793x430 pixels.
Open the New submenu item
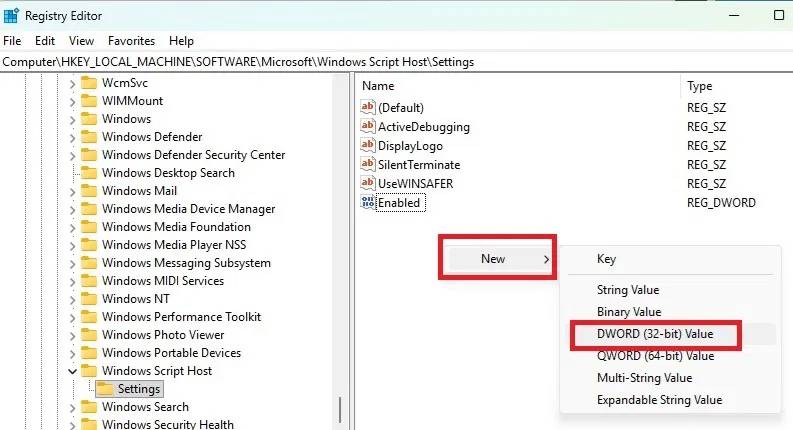(x=495, y=259)
